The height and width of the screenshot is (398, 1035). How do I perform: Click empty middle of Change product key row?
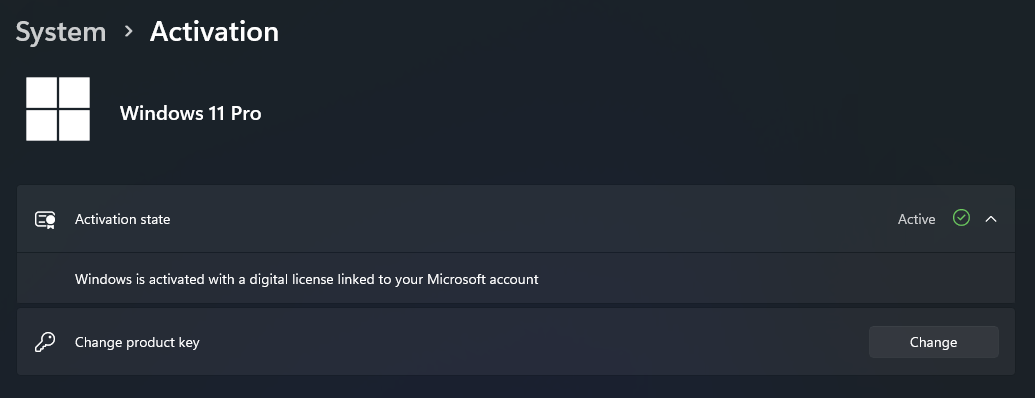click(x=528, y=342)
